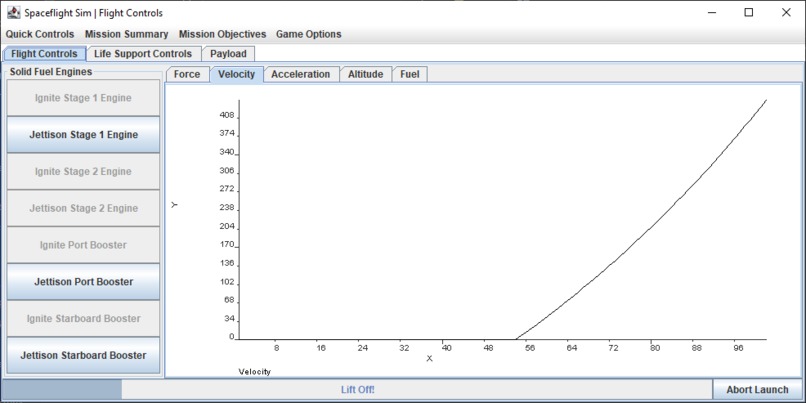
Task: Click the 8 value on the X axis
Action: click(277, 348)
